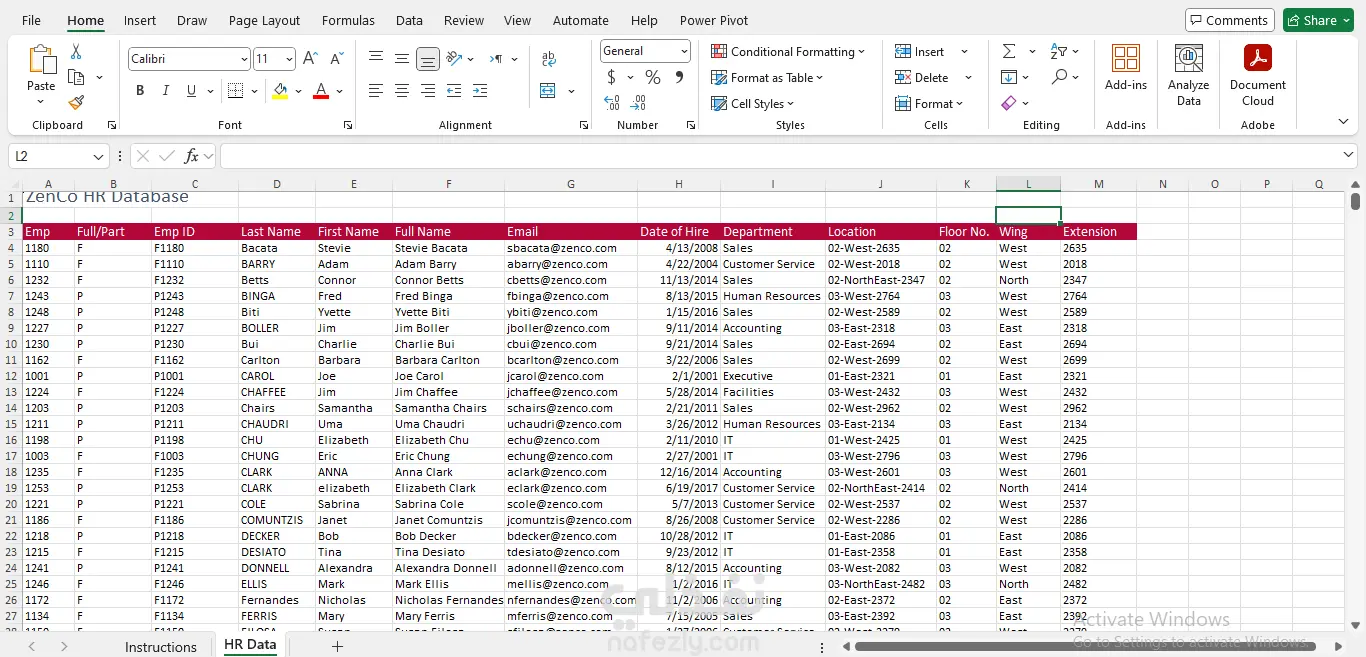
Task: Click the Name Box showing L2
Action: click(x=50, y=157)
